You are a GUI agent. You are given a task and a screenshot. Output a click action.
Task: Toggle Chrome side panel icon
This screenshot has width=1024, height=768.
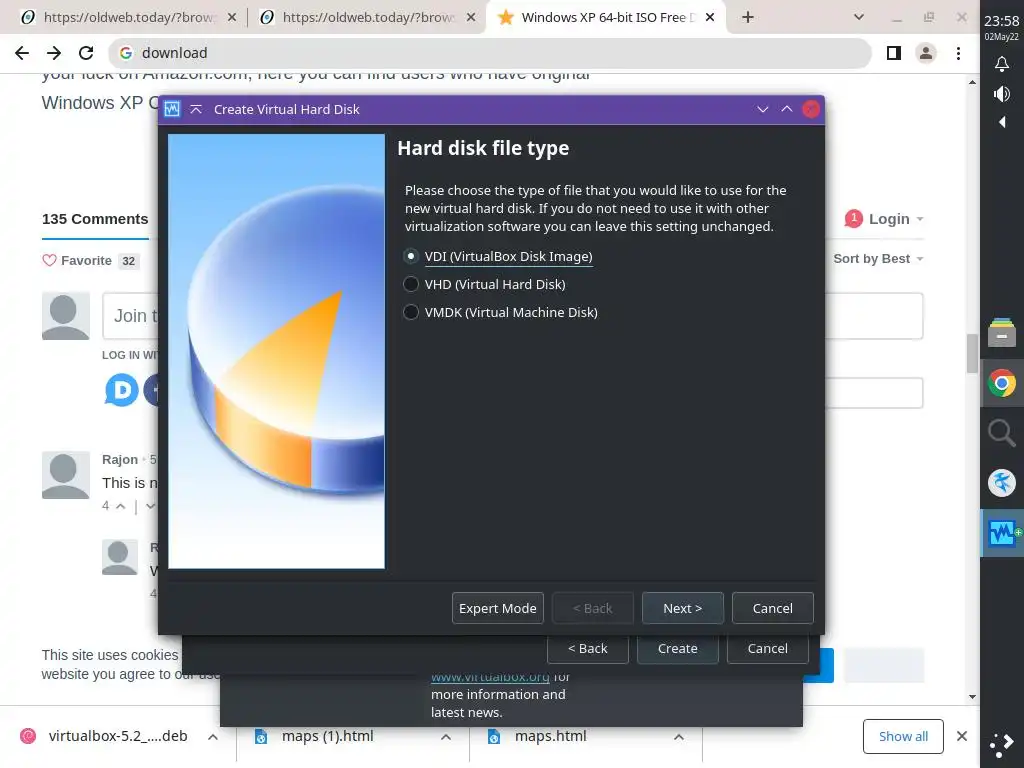coord(894,53)
